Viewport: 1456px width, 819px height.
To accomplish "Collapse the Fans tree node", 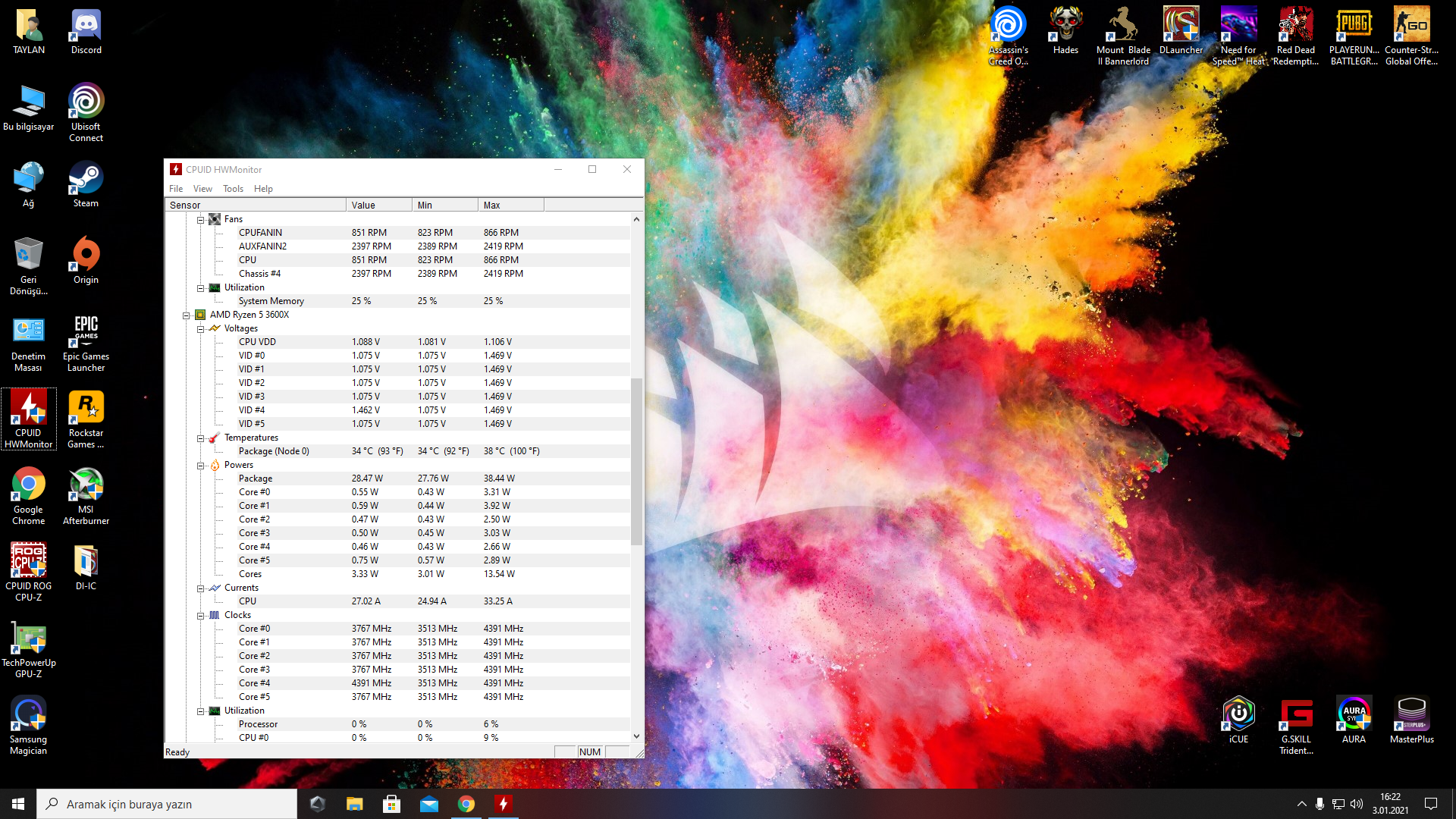I will [201, 220].
